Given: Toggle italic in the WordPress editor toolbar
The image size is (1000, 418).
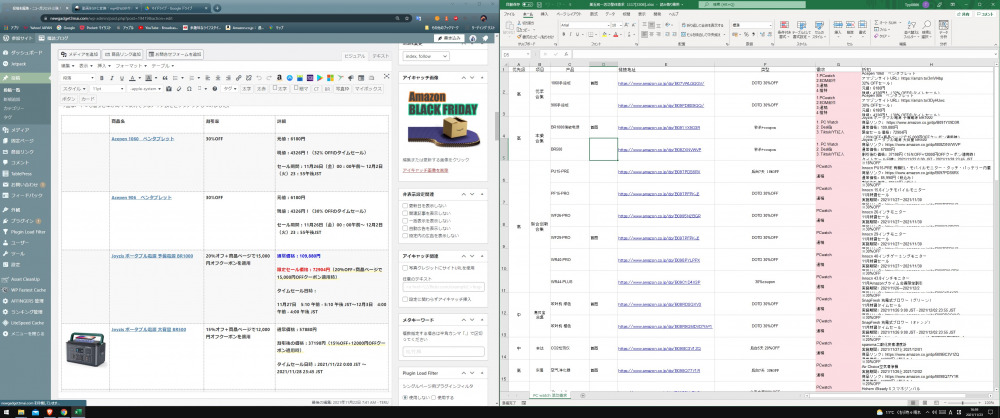Looking at the screenshot, I should point(112,78).
